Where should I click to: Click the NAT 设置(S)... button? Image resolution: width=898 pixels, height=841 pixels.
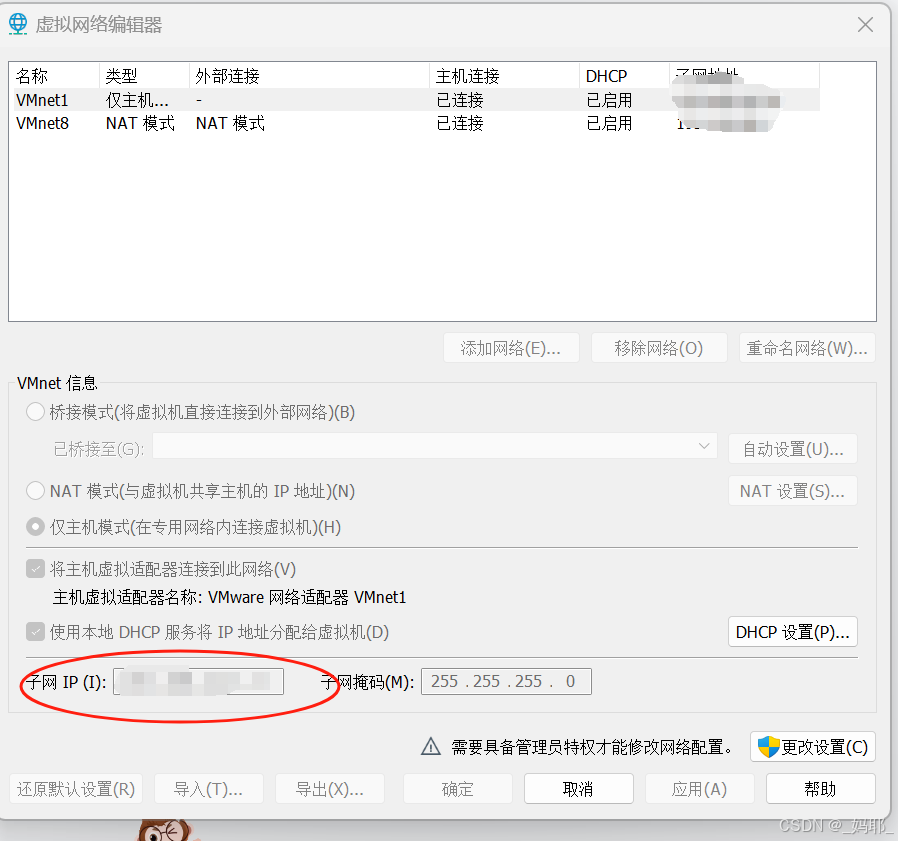click(793, 491)
